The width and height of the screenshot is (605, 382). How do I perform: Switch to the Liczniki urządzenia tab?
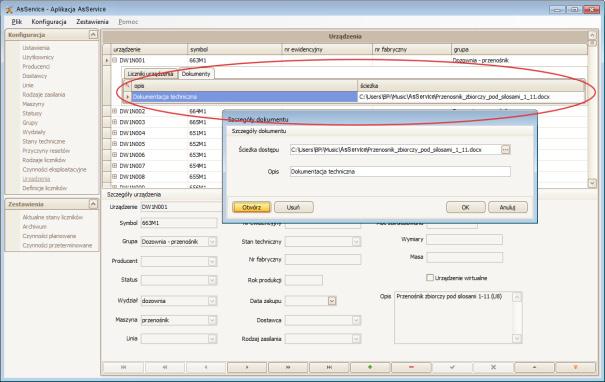[150, 74]
